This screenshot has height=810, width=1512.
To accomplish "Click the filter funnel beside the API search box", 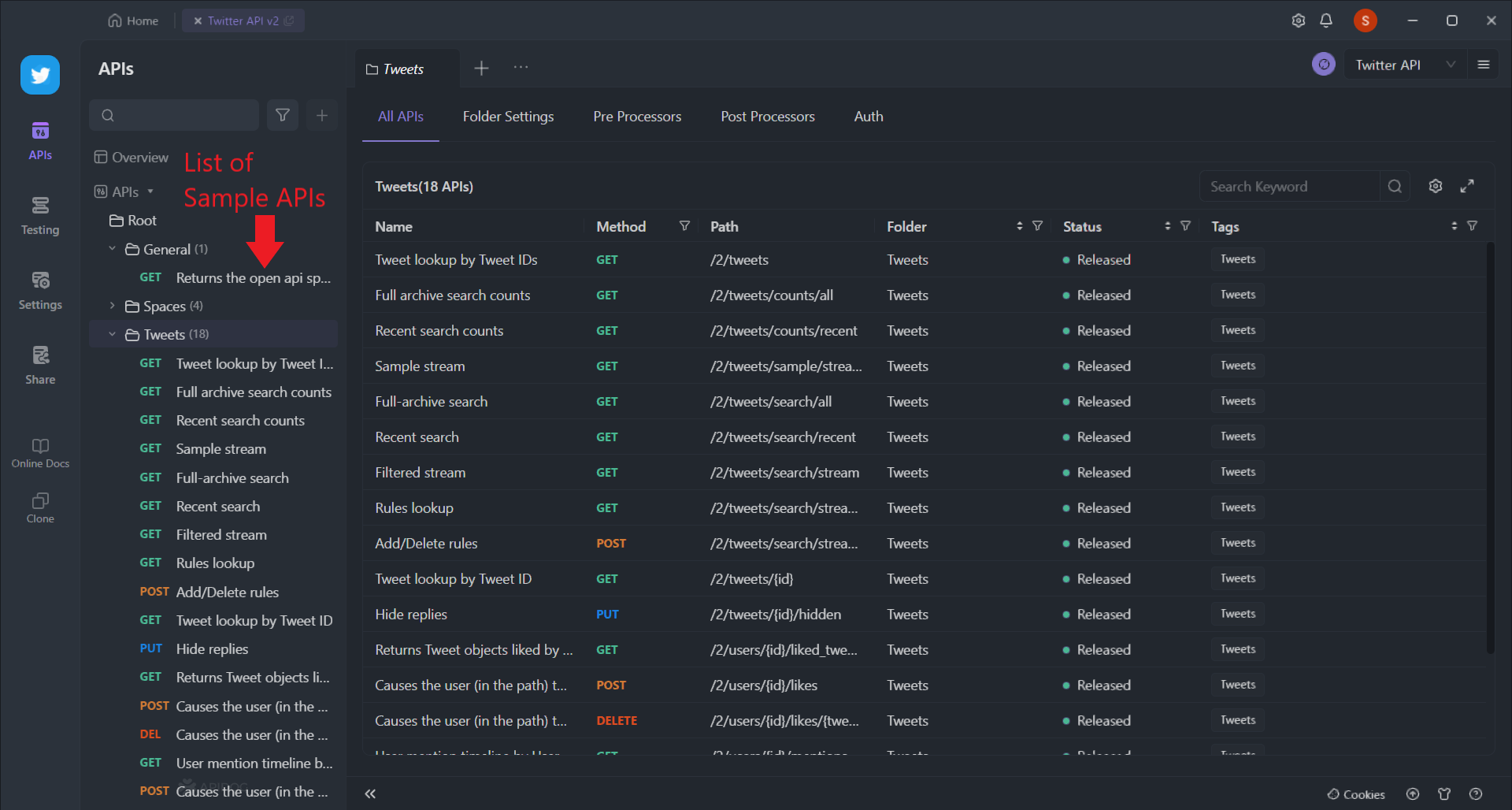I will coord(283,116).
